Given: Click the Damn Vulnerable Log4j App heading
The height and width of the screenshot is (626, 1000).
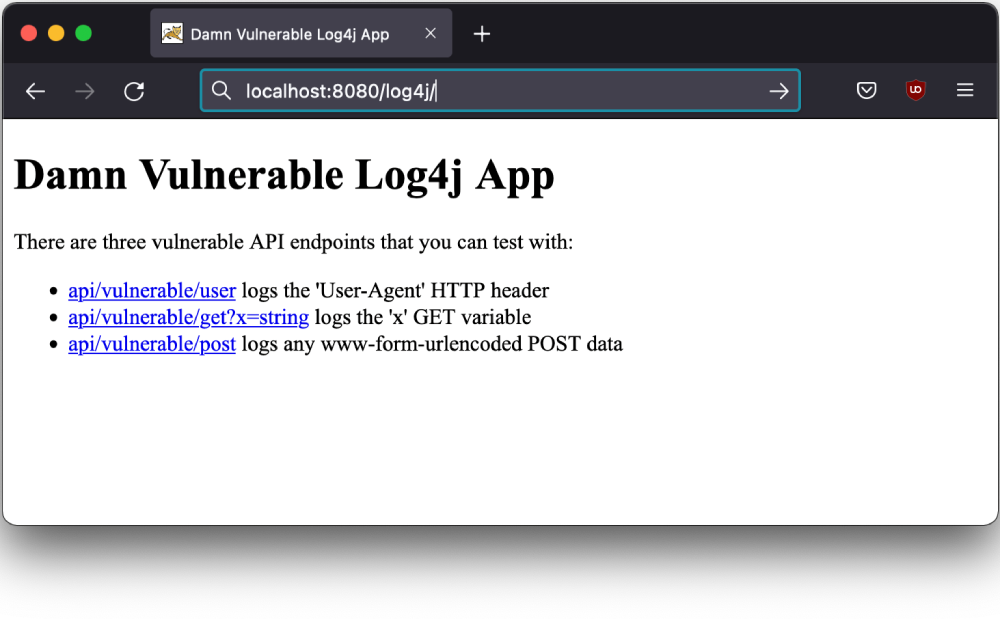Looking at the screenshot, I should [284, 175].
